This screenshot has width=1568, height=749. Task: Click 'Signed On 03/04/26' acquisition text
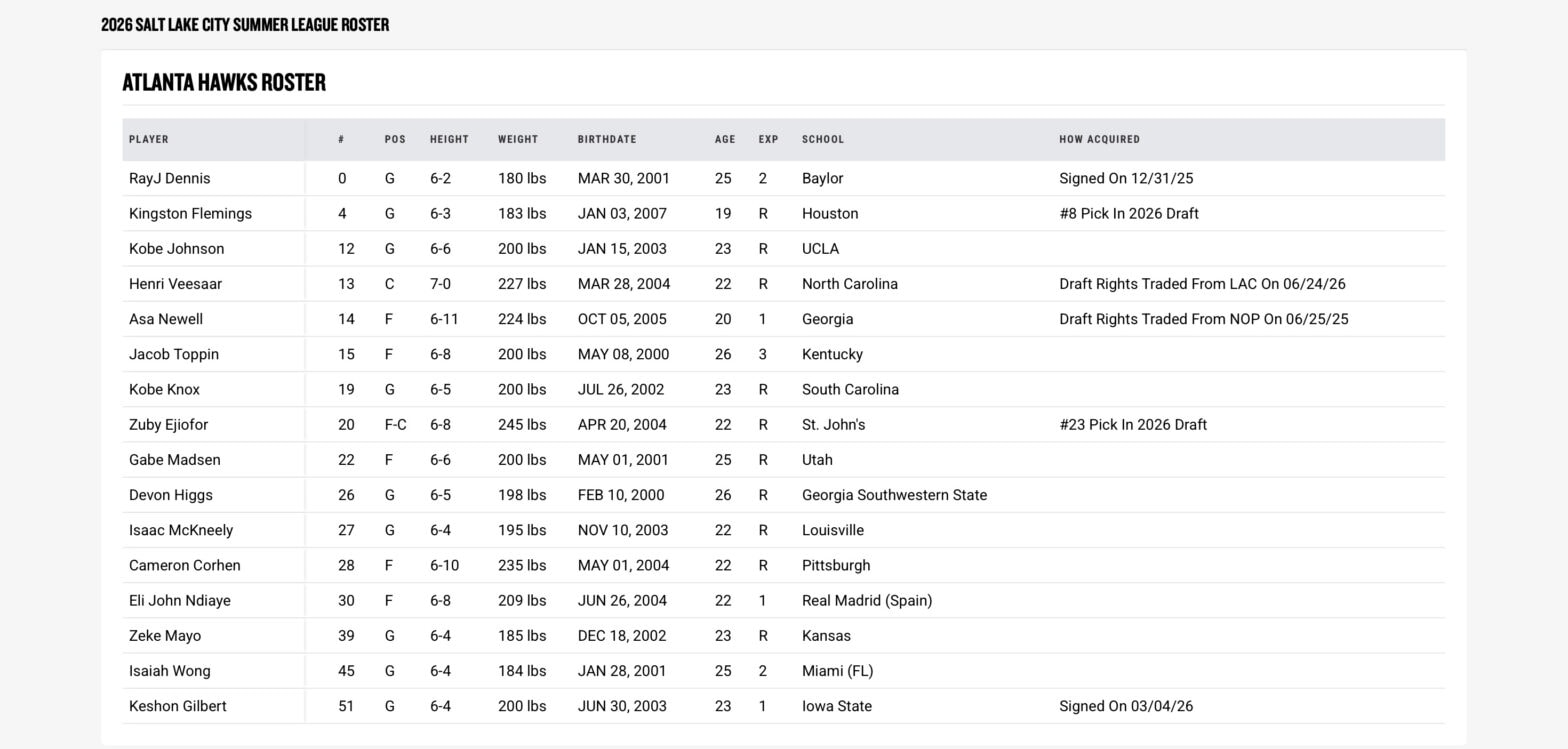pos(1126,706)
